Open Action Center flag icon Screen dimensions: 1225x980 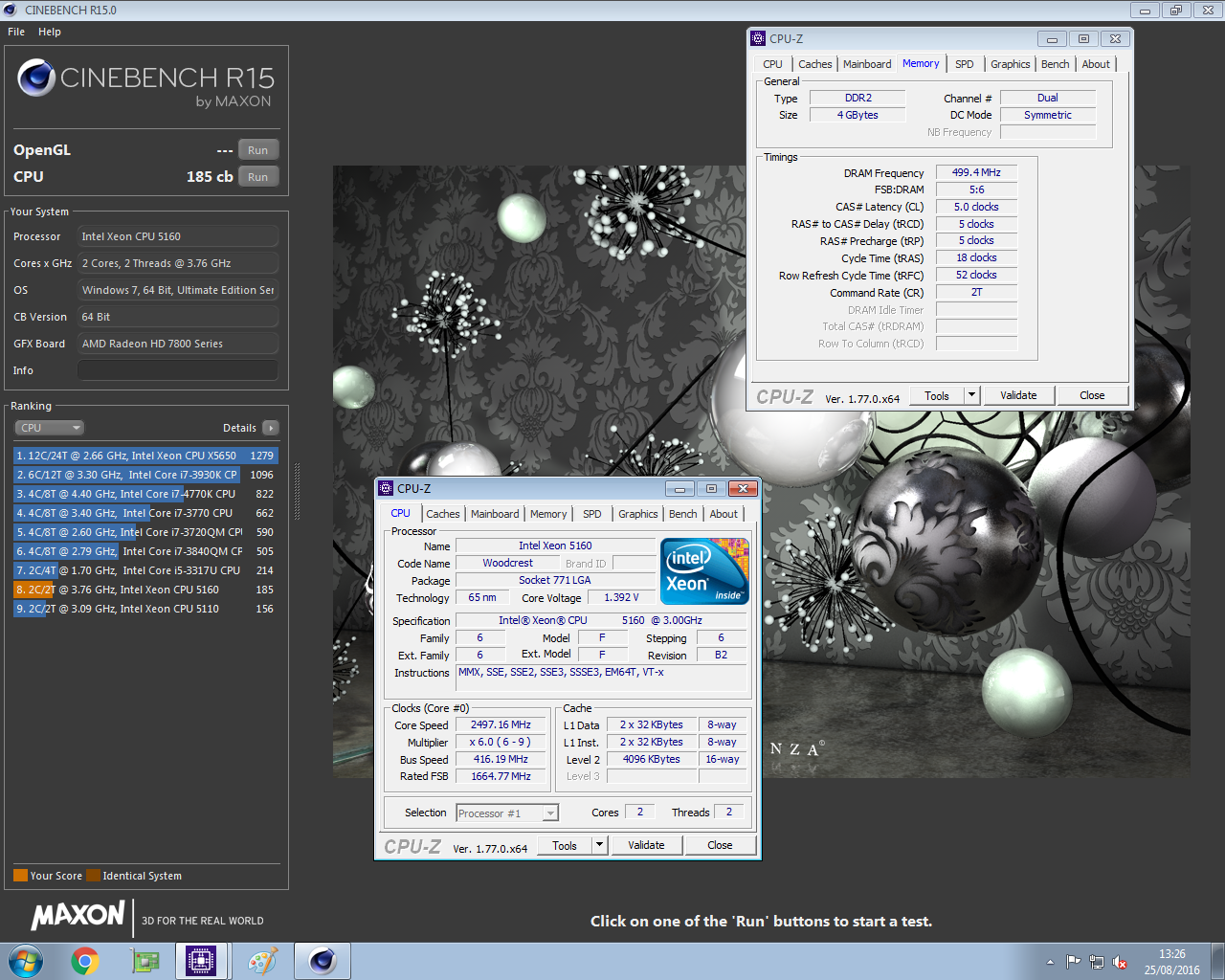pyautogui.click(x=1073, y=962)
